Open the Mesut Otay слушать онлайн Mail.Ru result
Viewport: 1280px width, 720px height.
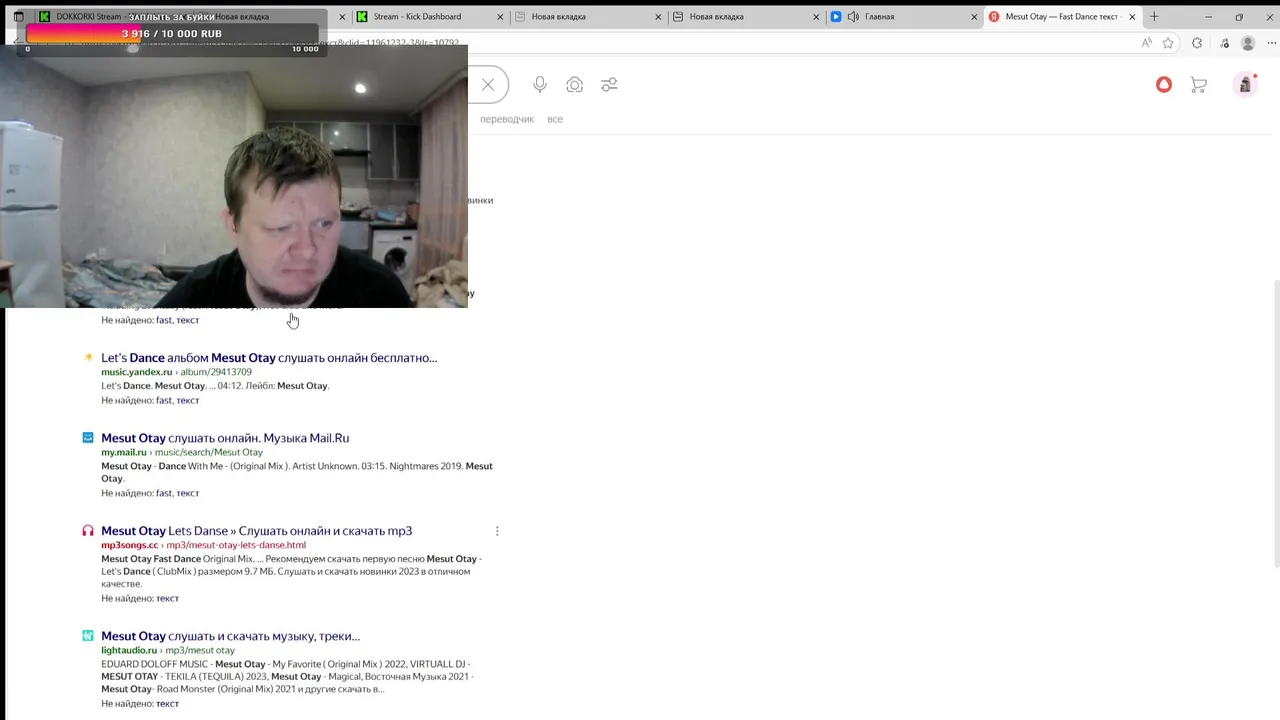(225, 437)
